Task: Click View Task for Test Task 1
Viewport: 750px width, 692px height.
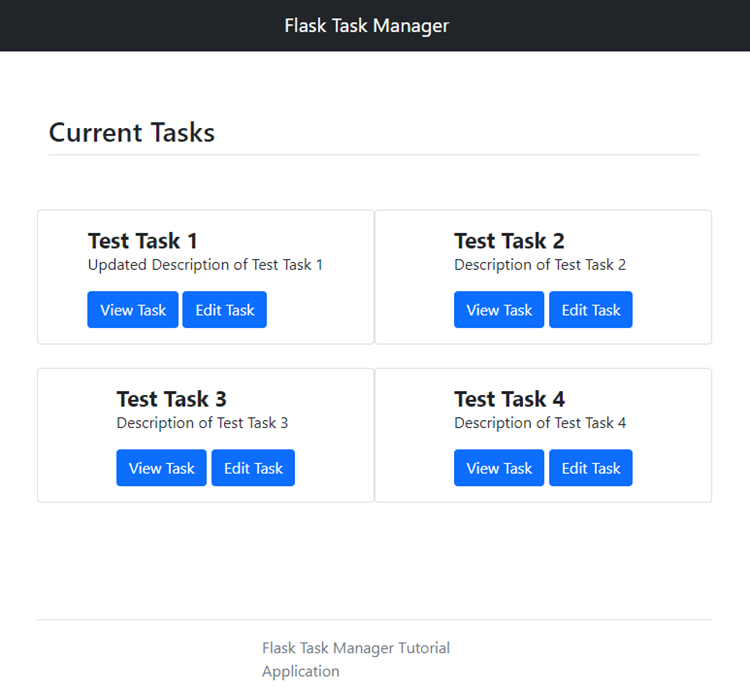Action: 132,309
